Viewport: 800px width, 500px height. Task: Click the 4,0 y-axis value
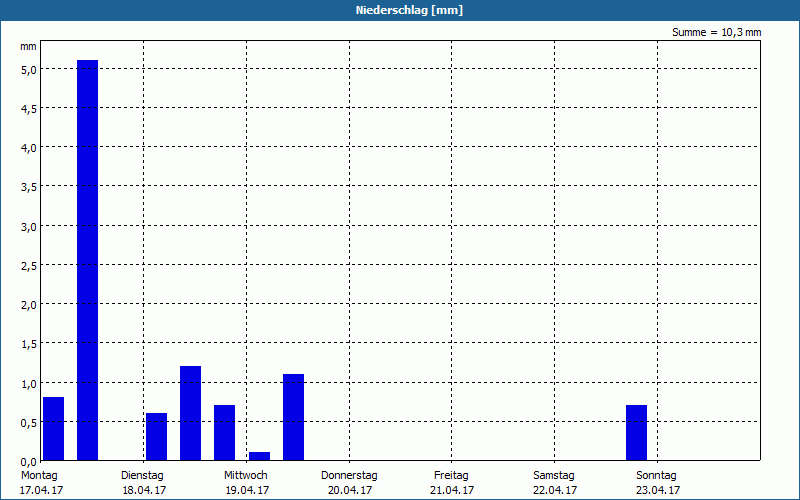(x=29, y=148)
